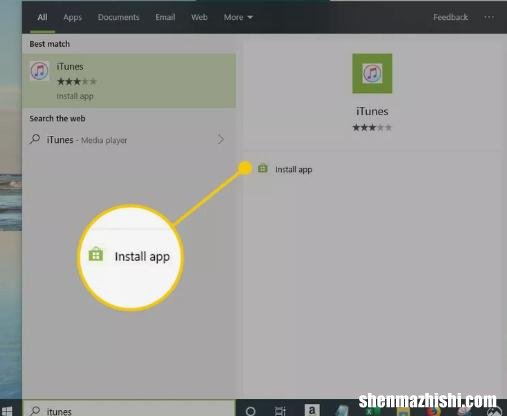Open the 'iTunes - Media player' web search
This screenshot has height=416, width=507.
coord(129,140)
